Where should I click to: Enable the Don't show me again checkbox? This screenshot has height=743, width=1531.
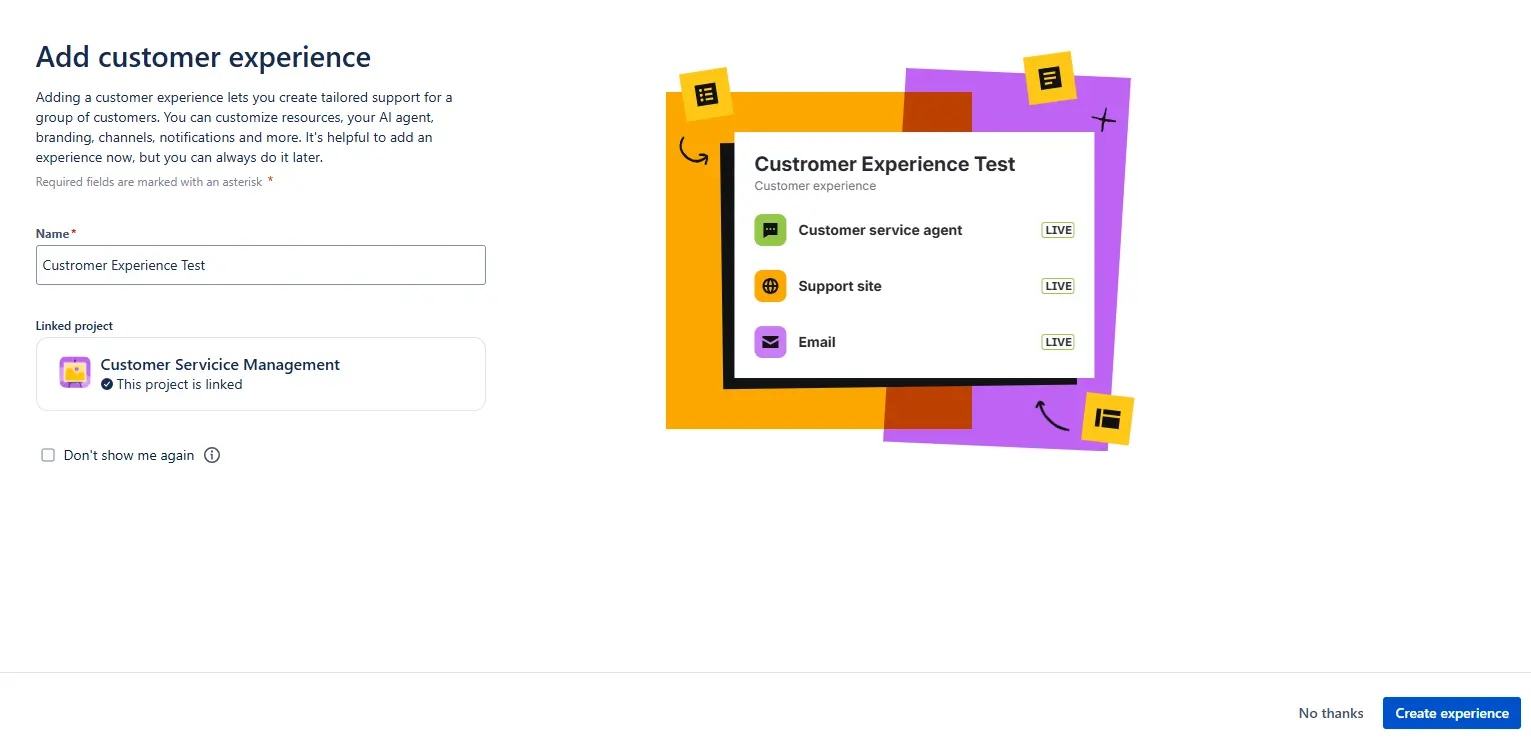[48, 455]
